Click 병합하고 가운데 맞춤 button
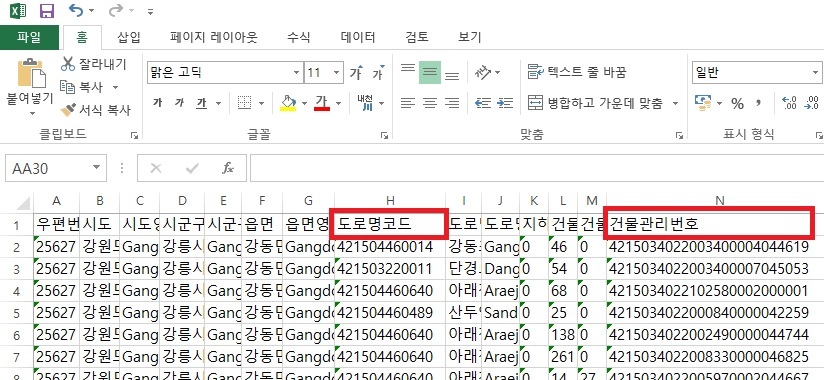This screenshot has width=824, height=380. pyautogui.click(x=595, y=103)
